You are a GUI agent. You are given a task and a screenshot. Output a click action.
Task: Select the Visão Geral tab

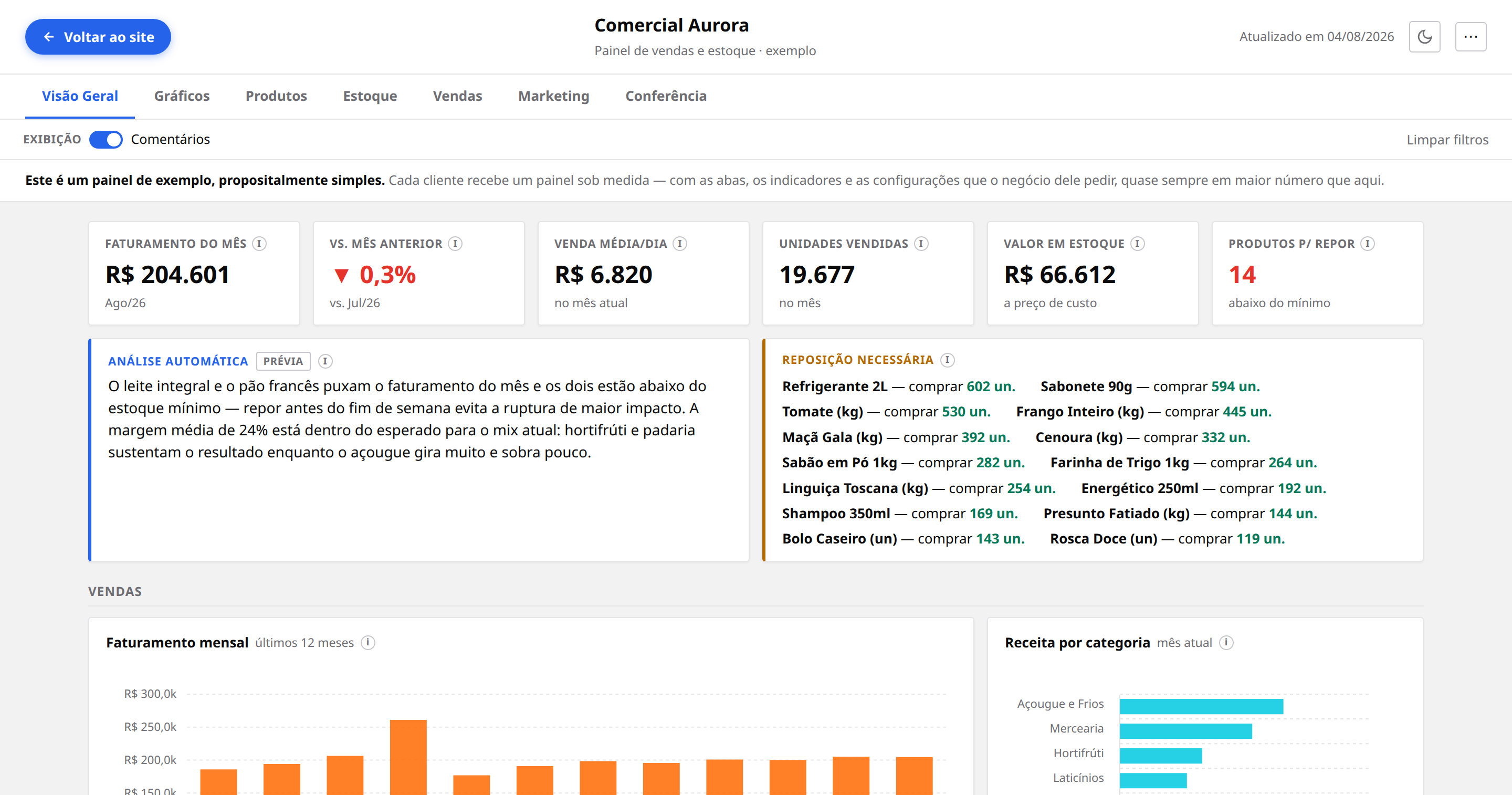pyautogui.click(x=80, y=96)
